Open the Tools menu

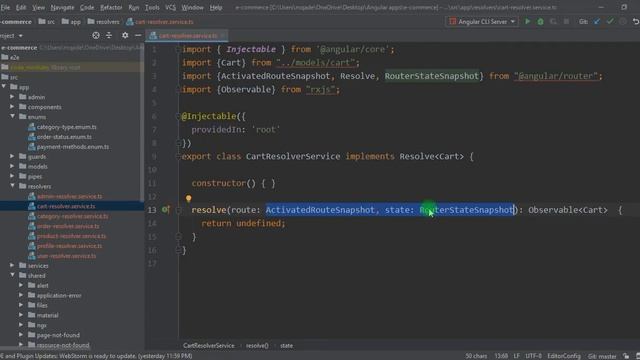[152, 7]
